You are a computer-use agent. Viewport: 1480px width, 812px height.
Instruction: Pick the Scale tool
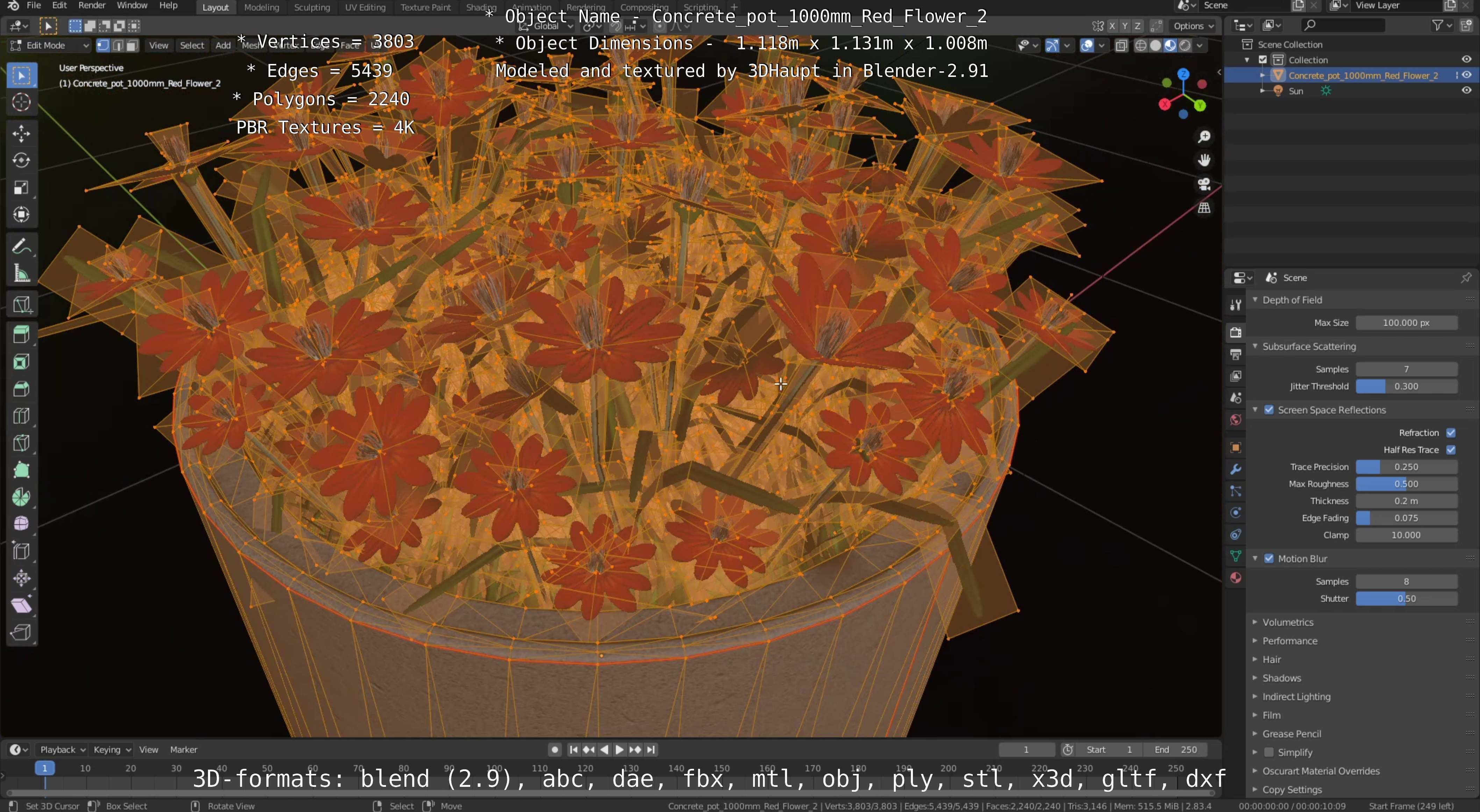tap(21, 188)
